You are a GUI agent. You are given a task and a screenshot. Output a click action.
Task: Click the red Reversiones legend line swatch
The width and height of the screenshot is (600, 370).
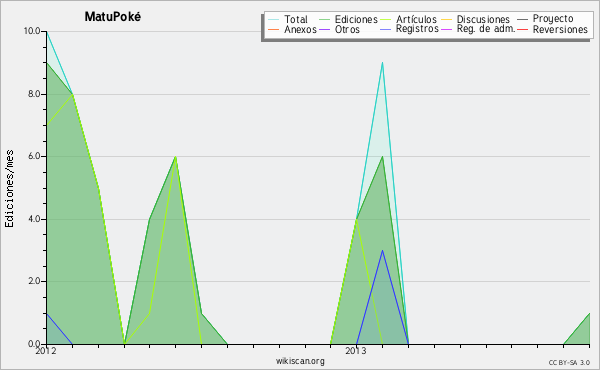(x=523, y=29)
